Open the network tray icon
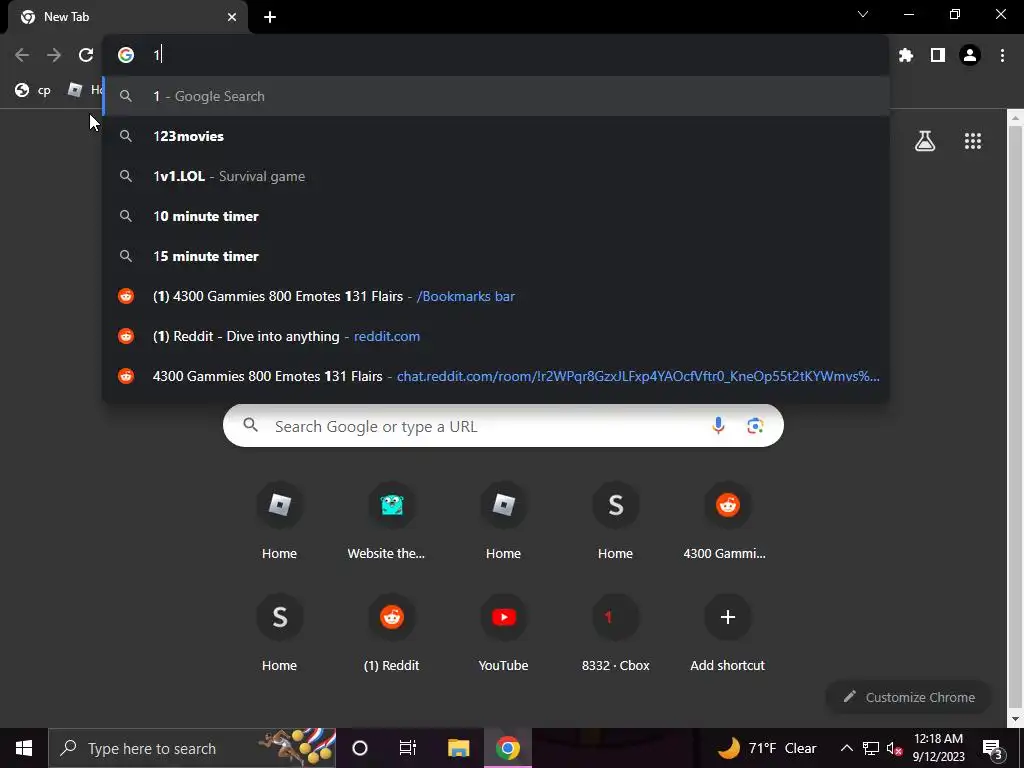This screenshot has width=1024, height=768. [x=871, y=748]
